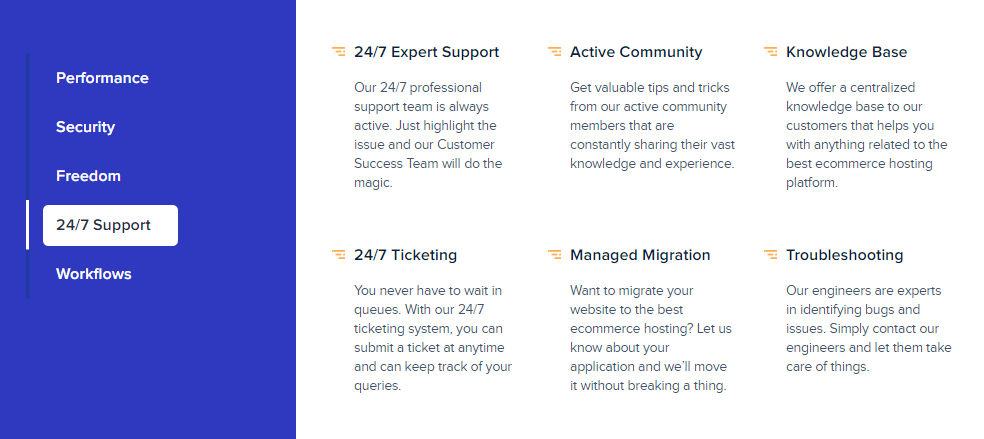Viewport: 984px width, 439px height.
Task: Click the Customer Success Team description paragraph
Action: pyautogui.click(x=428, y=135)
